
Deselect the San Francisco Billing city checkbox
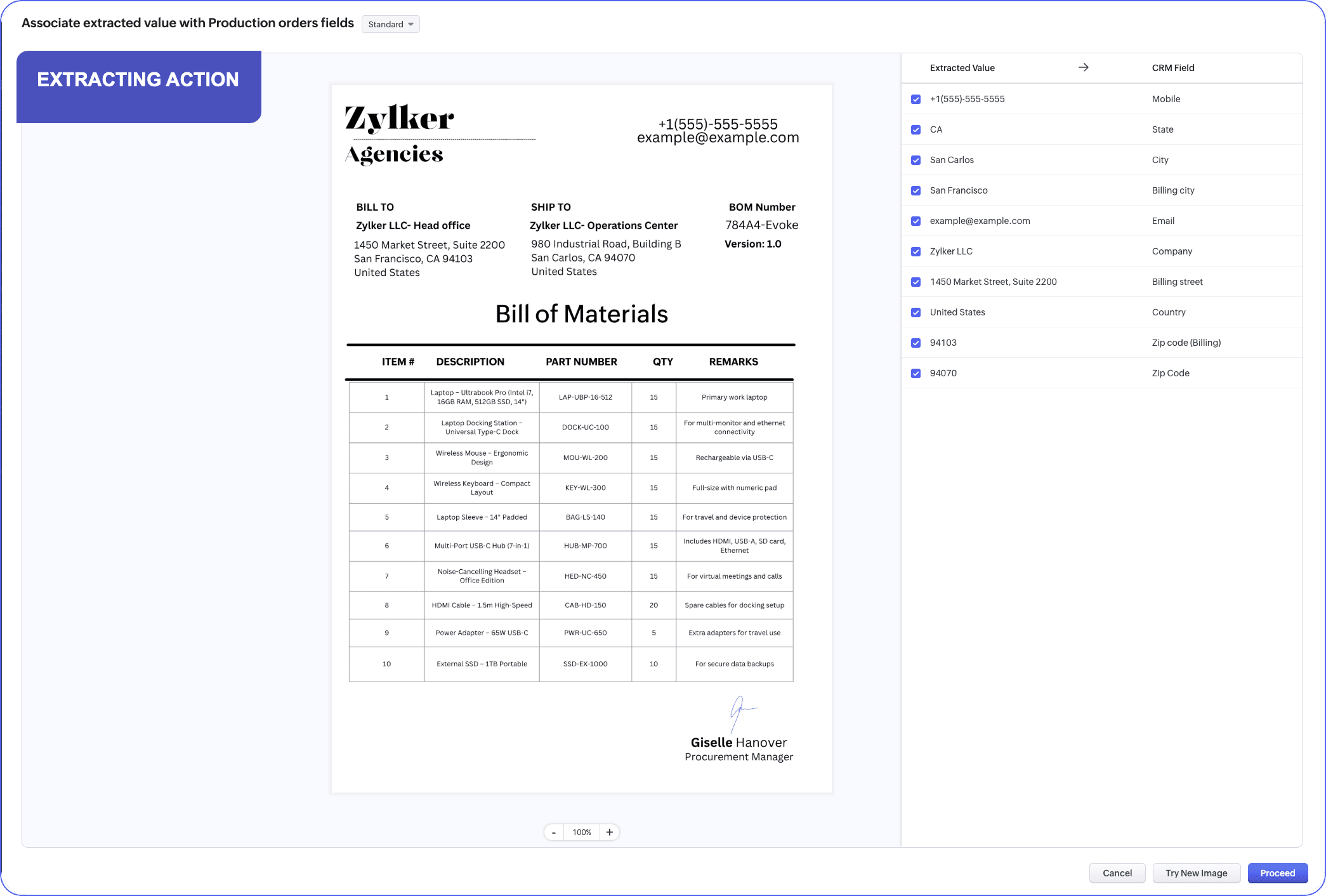pyautogui.click(x=916, y=190)
